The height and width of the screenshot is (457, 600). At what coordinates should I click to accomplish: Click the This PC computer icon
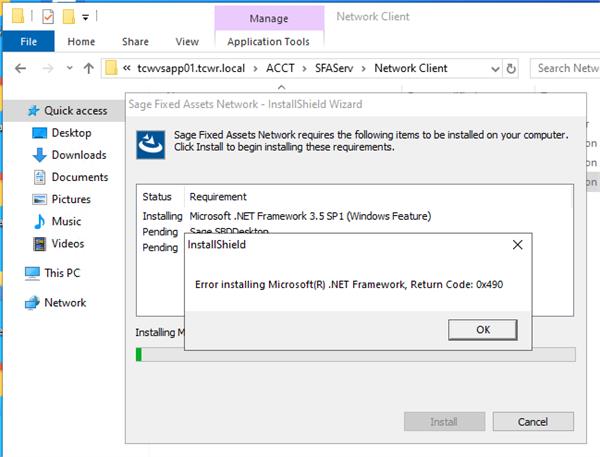[32, 273]
